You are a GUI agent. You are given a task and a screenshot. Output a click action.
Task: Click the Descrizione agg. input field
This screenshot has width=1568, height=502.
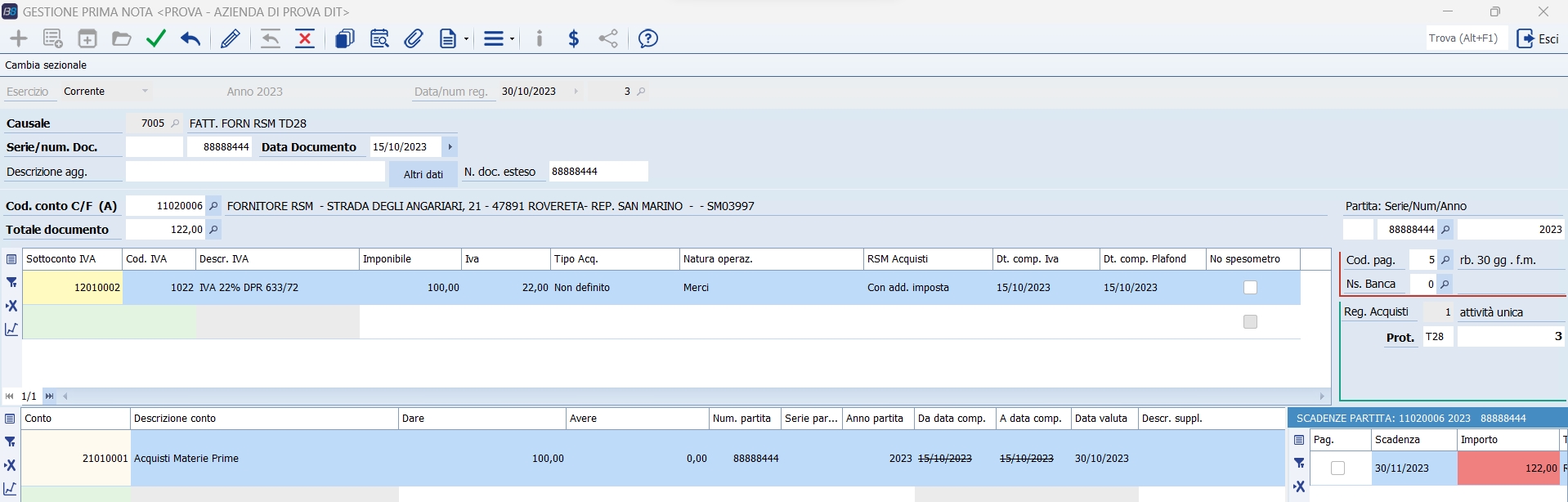click(255, 172)
